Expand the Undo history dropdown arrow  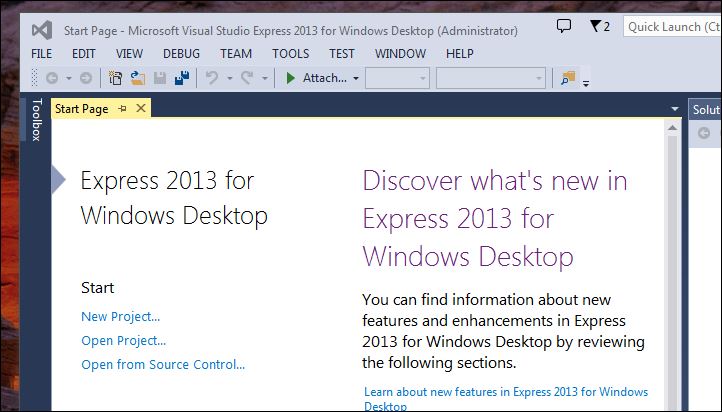[x=229, y=78]
